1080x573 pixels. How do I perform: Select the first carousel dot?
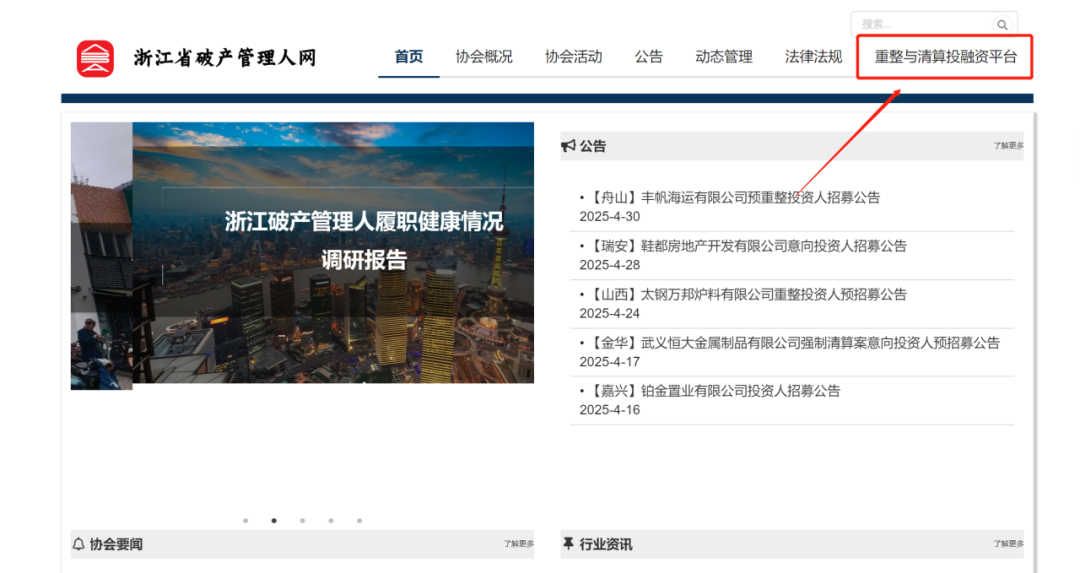pyautogui.click(x=245, y=521)
